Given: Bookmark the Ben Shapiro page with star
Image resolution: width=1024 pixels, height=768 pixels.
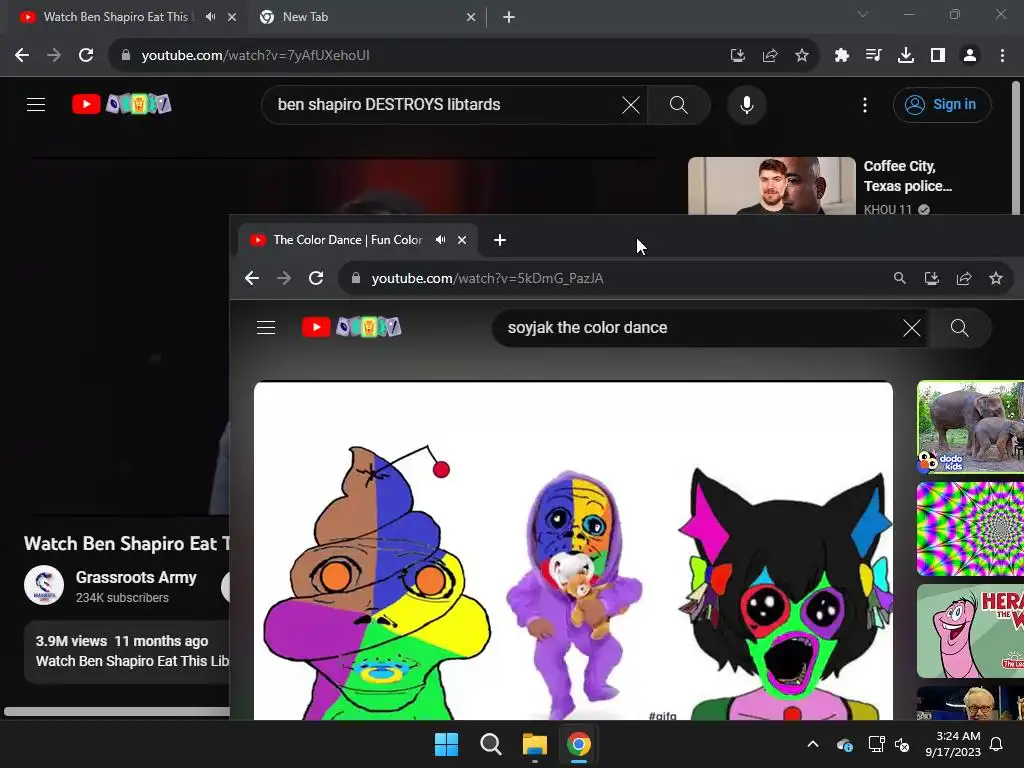Looking at the screenshot, I should point(802,56).
